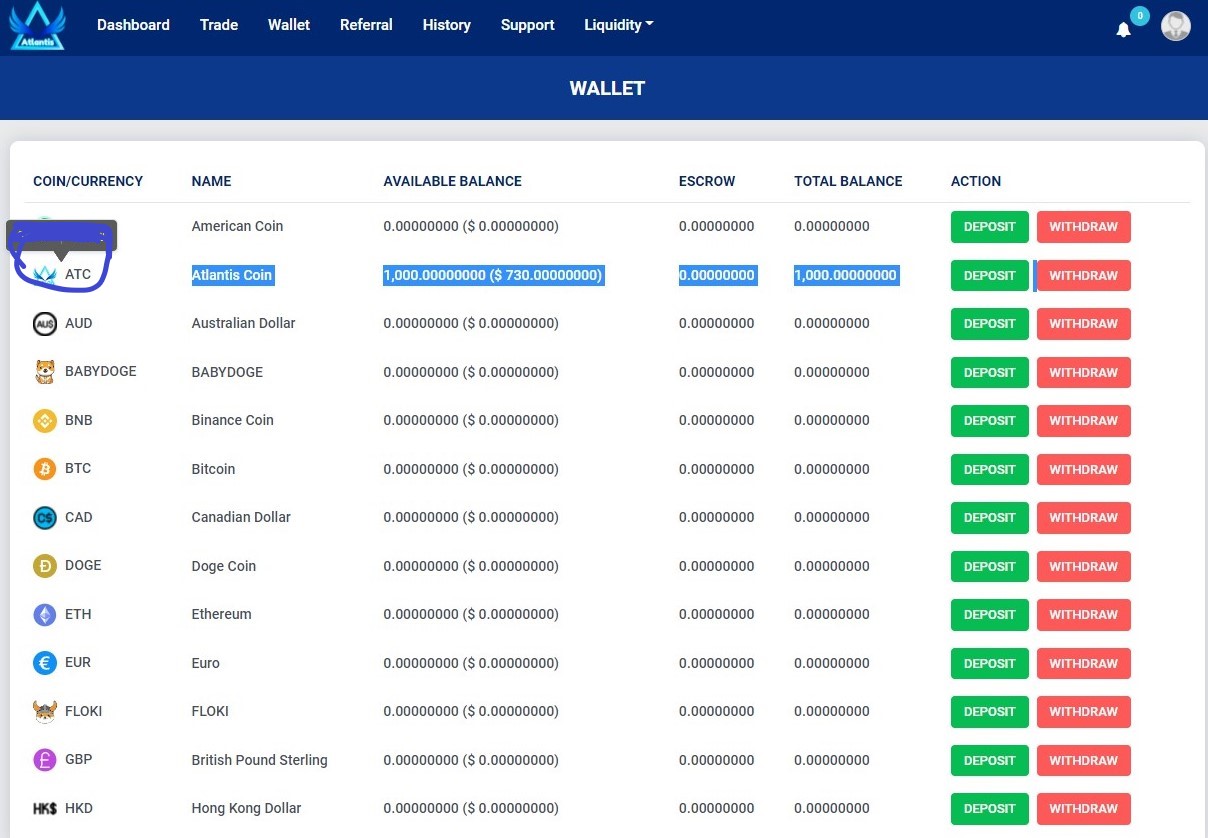
Task: Open the Support page
Action: [527, 25]
